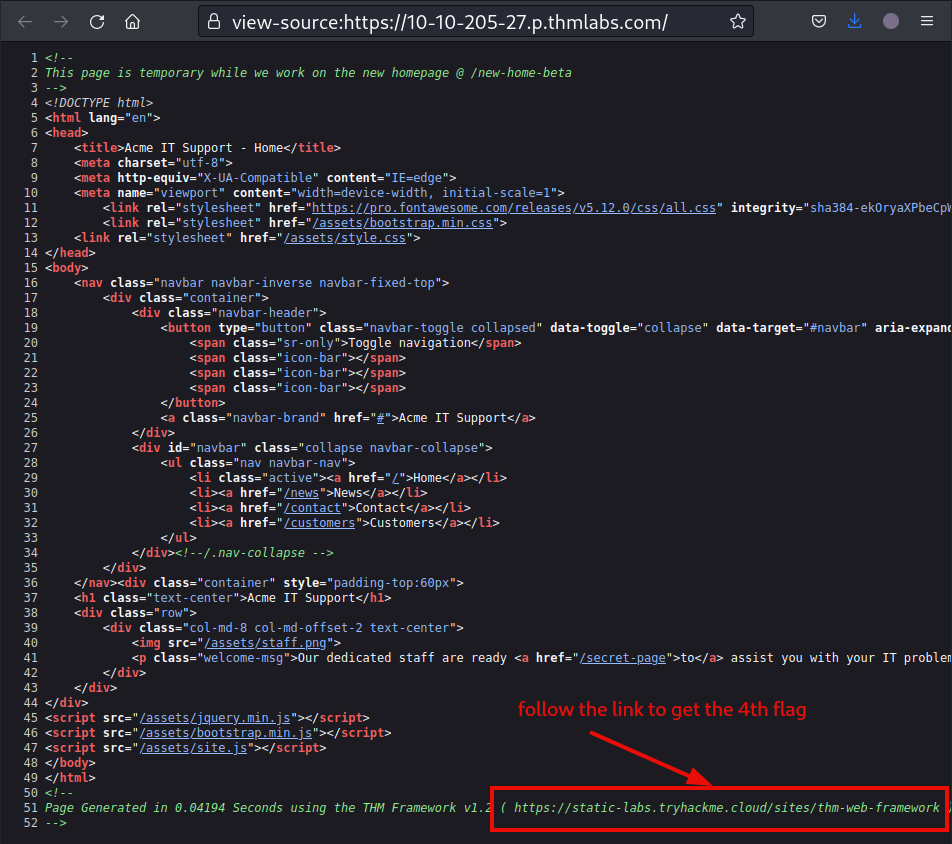Viewport: 952px width, 844px height.
Task: Open the Downloads panel icon
Action: (x=853, y=21)
